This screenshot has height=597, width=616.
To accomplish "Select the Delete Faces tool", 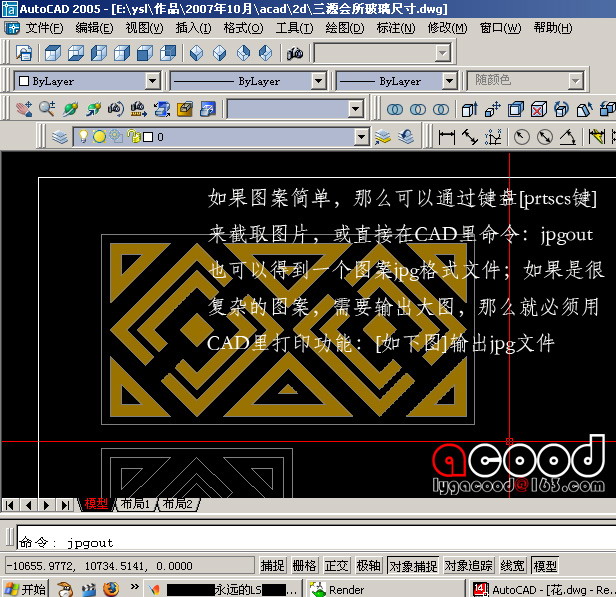I will click(x=539, y=109).
